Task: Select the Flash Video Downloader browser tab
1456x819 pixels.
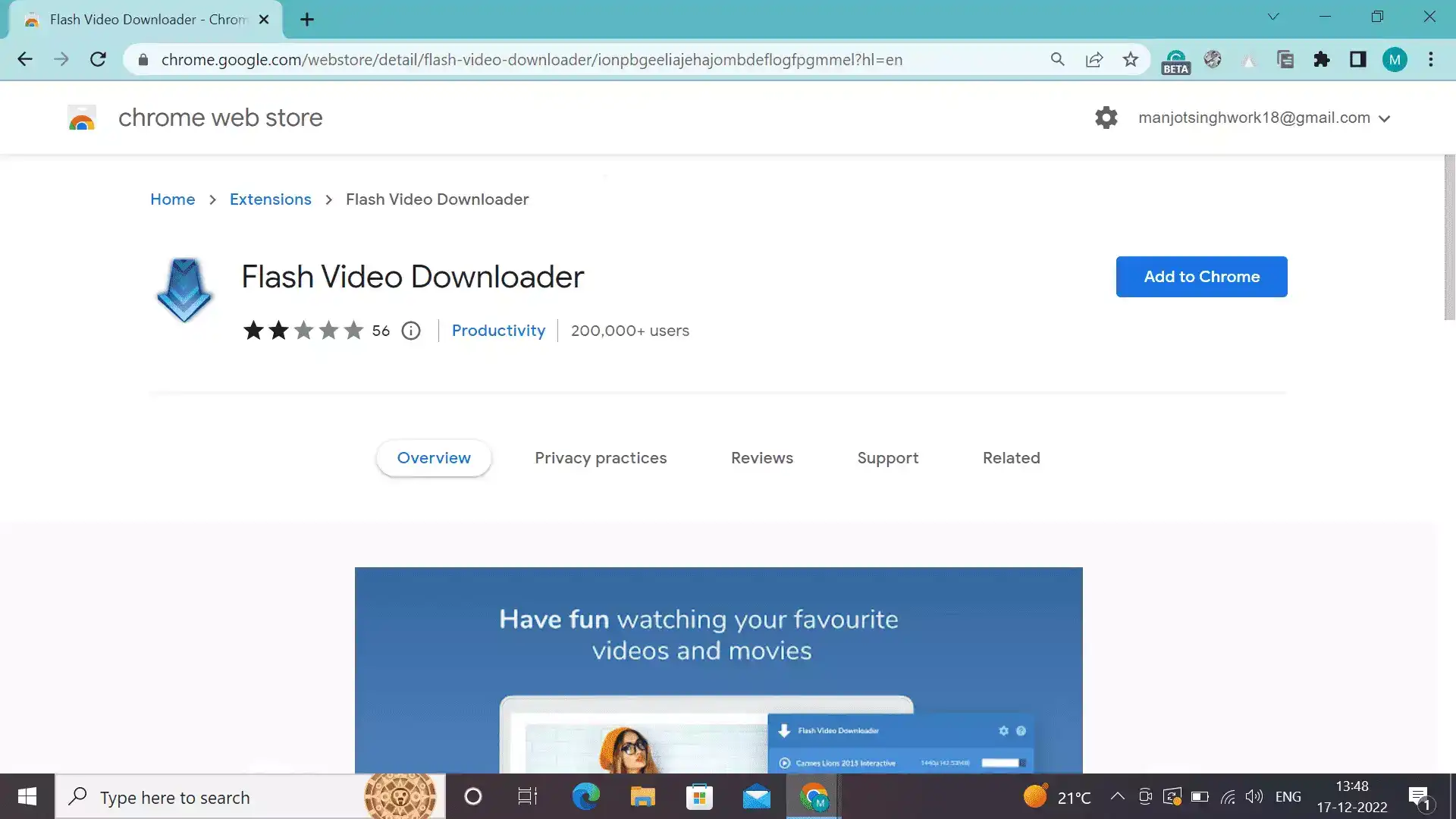Action: pos(146,20)
